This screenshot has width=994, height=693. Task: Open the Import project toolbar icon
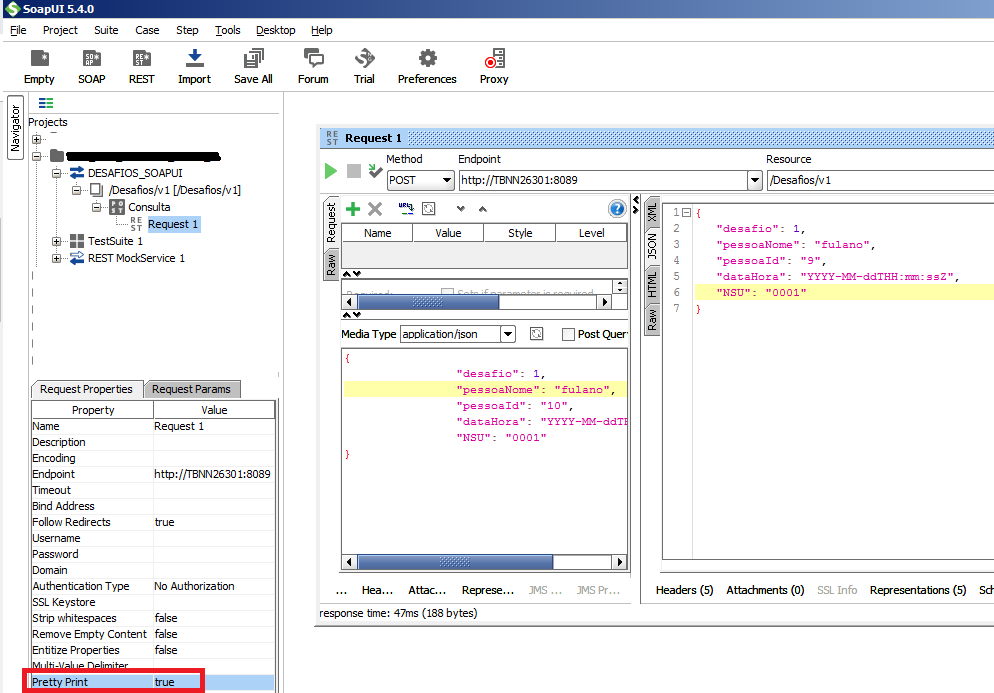[194, 66]
